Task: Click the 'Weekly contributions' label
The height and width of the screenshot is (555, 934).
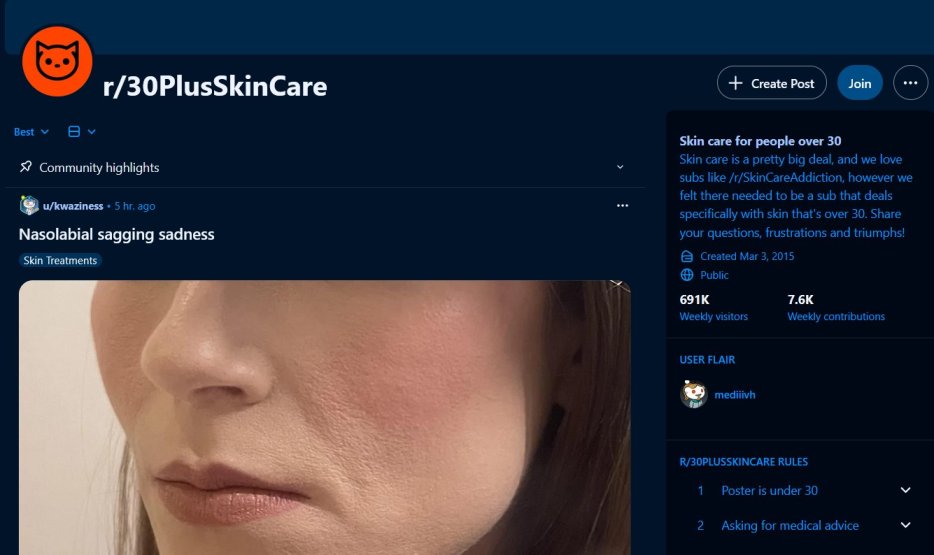Action: point(836,317)
